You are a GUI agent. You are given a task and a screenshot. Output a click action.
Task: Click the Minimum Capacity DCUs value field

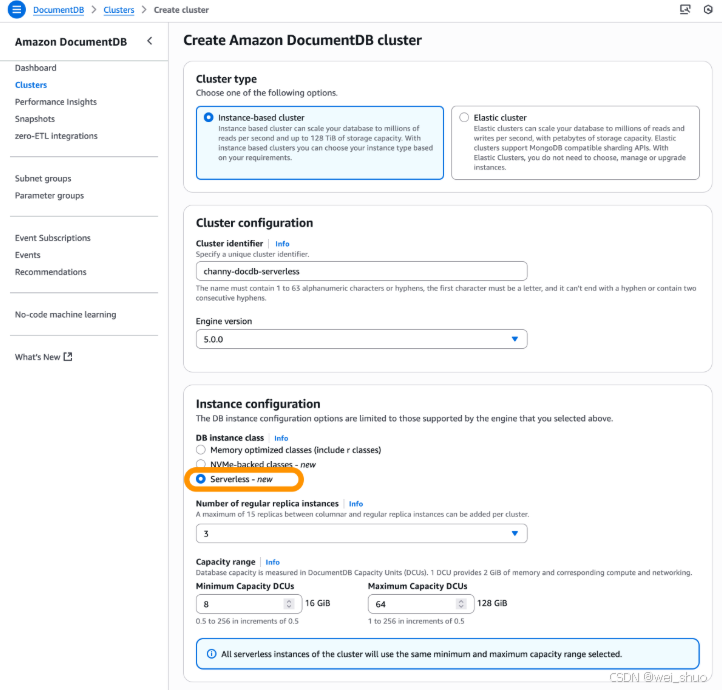249,604
